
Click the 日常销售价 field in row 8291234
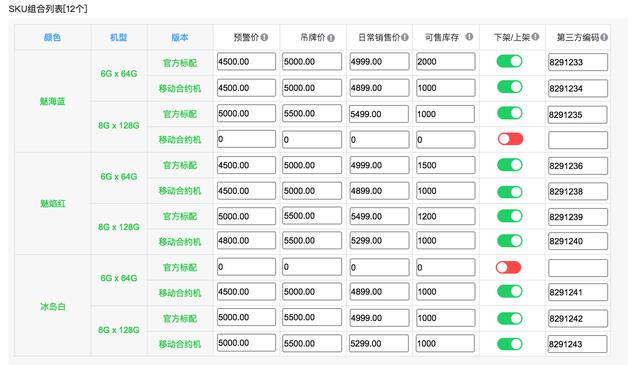(x=379, y=88)
